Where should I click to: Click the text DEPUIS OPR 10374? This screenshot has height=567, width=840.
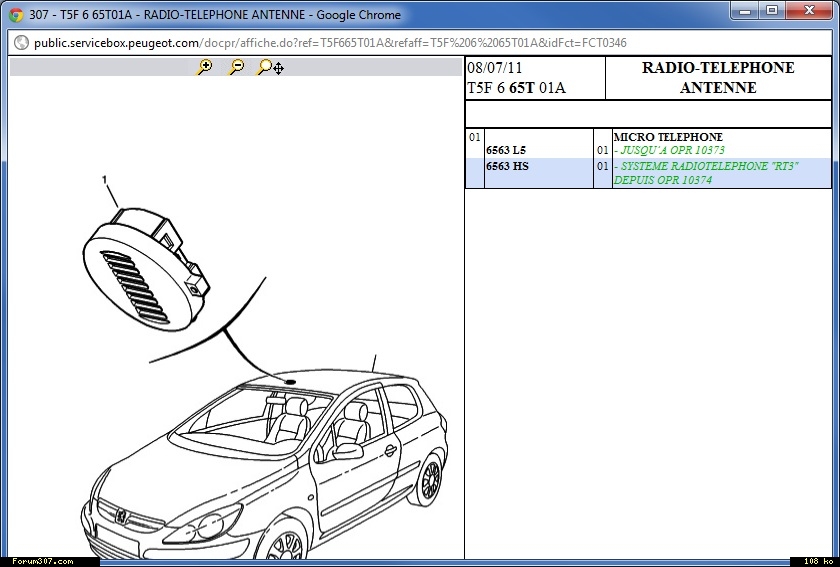pos(663,180)
